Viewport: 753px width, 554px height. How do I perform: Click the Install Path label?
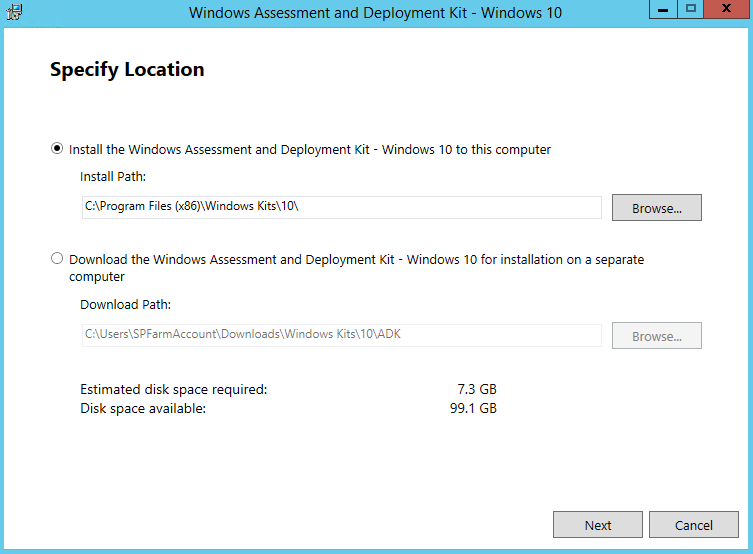113,177
